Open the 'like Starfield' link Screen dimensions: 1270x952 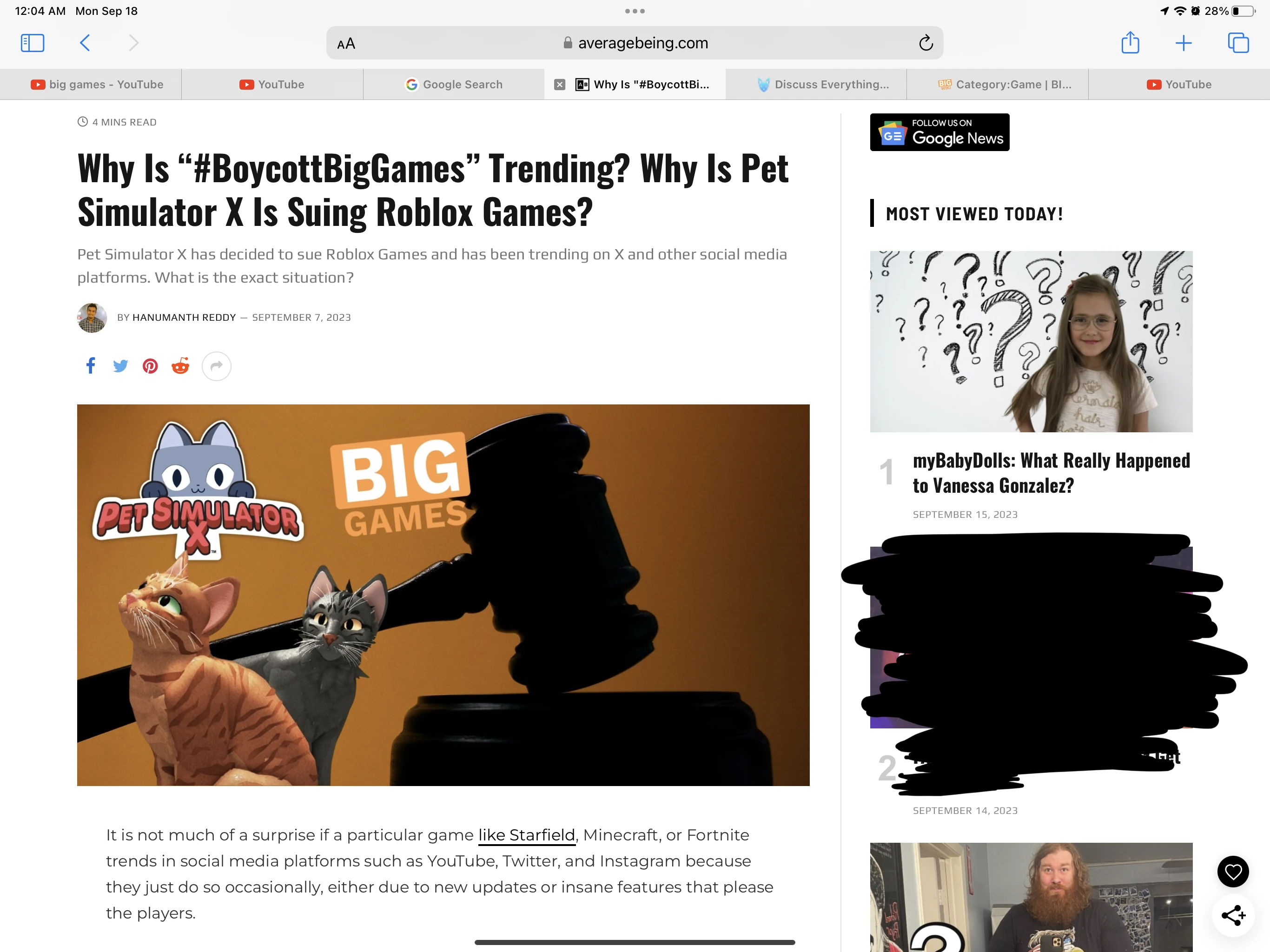click(x=527, y=835)
